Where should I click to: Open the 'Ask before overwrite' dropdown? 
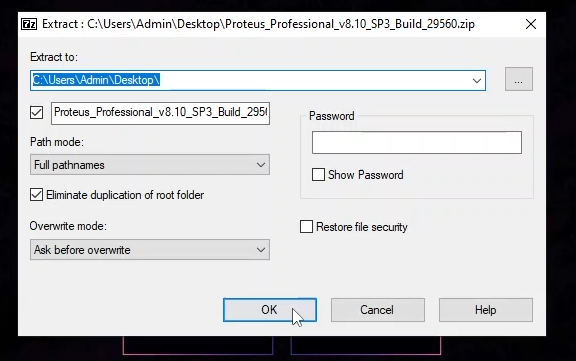click(150, 250)
